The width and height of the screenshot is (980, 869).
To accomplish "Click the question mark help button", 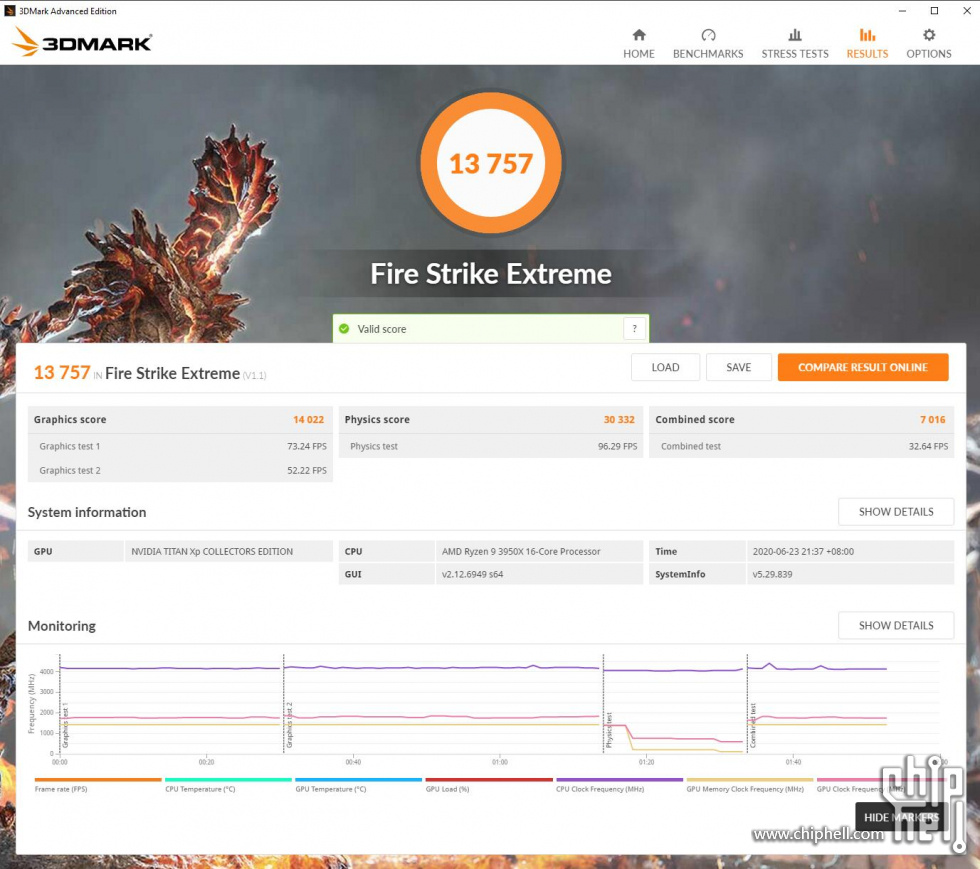I will pyautogui.click(x=634, y=329).
